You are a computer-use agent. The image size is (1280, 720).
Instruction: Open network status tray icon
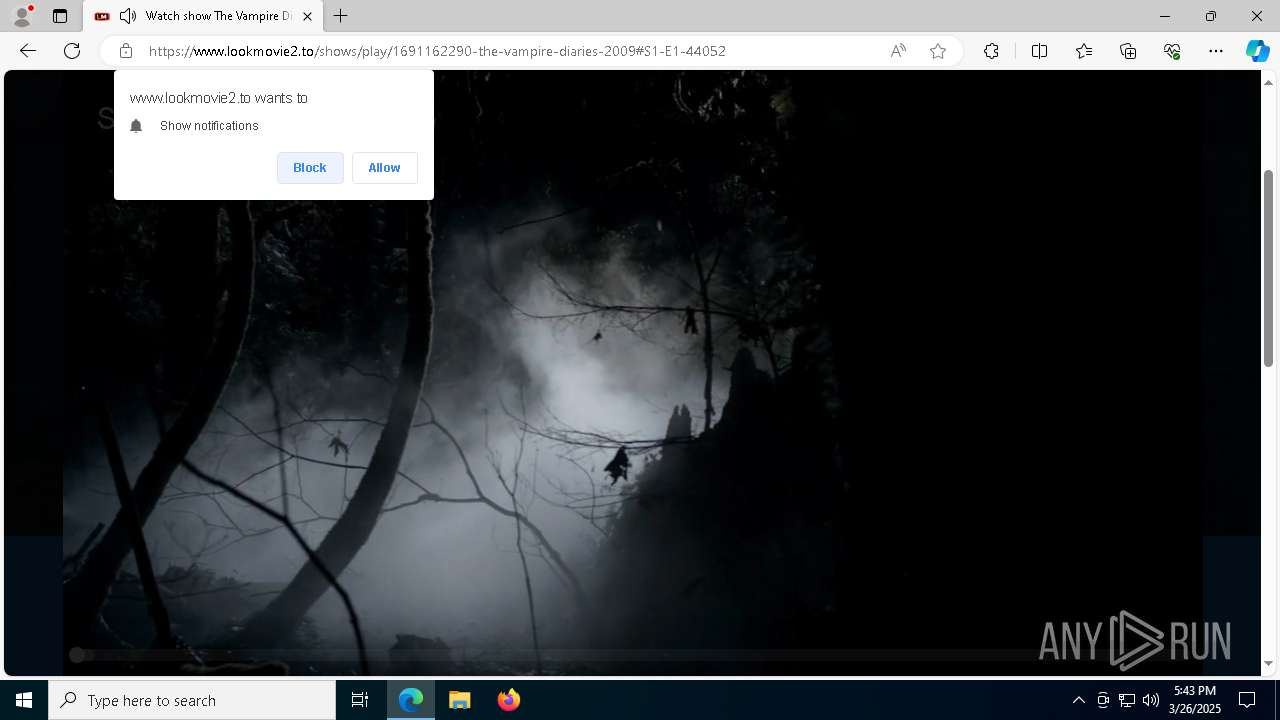click(x=1127, y=700)
